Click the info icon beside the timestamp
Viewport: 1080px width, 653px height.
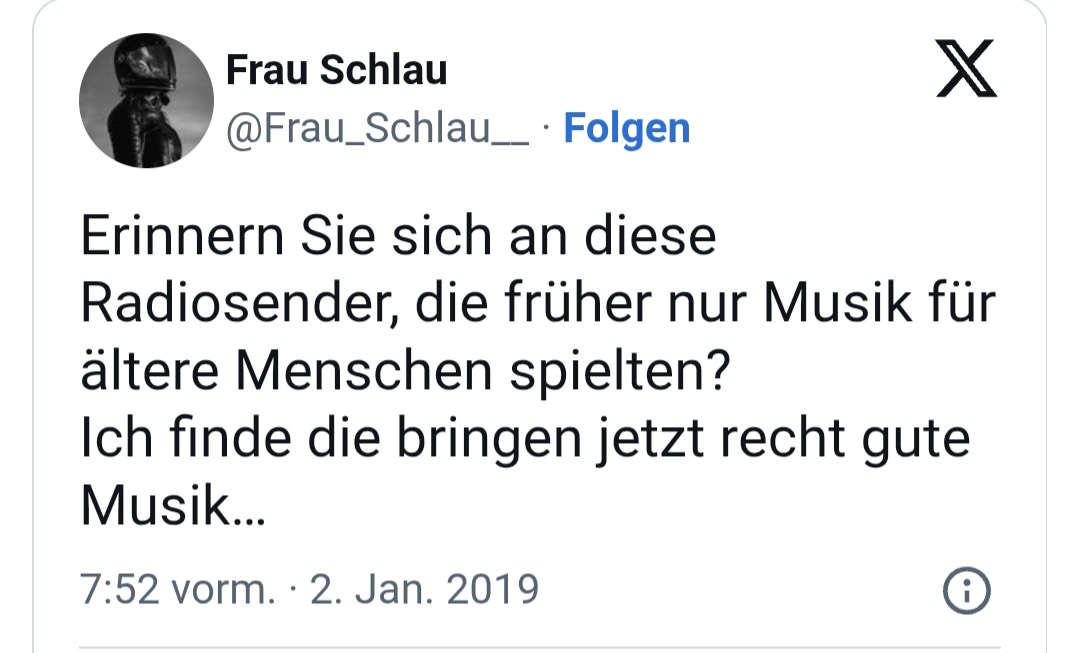click(x=967, y=592)
